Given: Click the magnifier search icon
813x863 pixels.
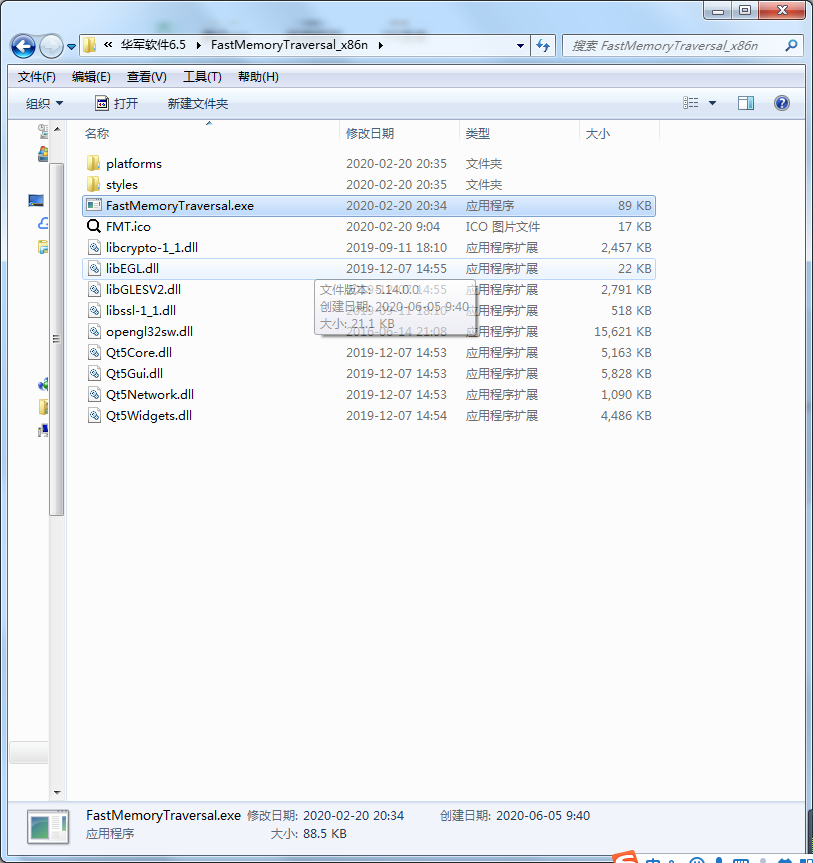Looking at the screenshot, I should [791, 46].
